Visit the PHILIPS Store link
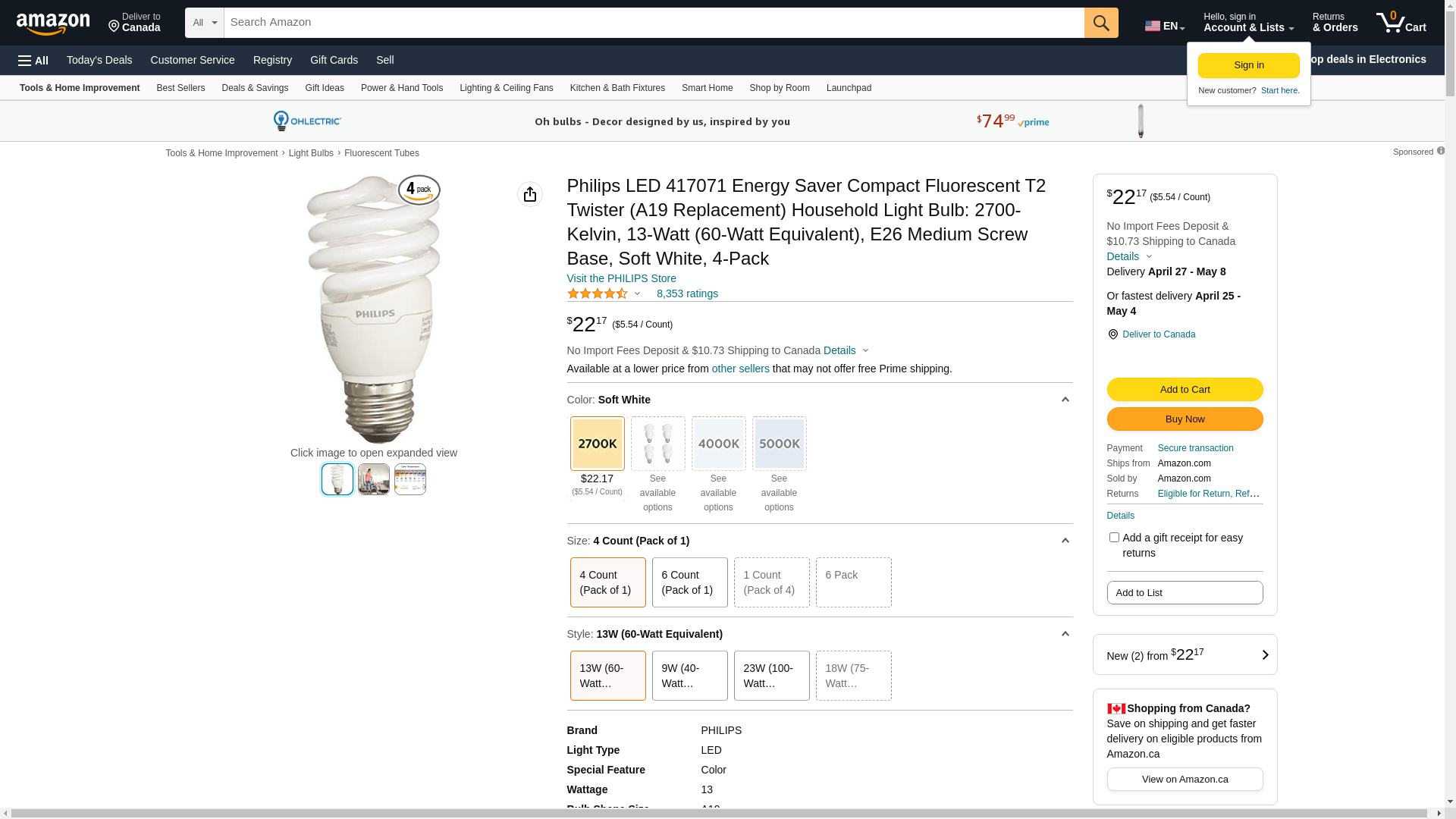 (621, 278)
